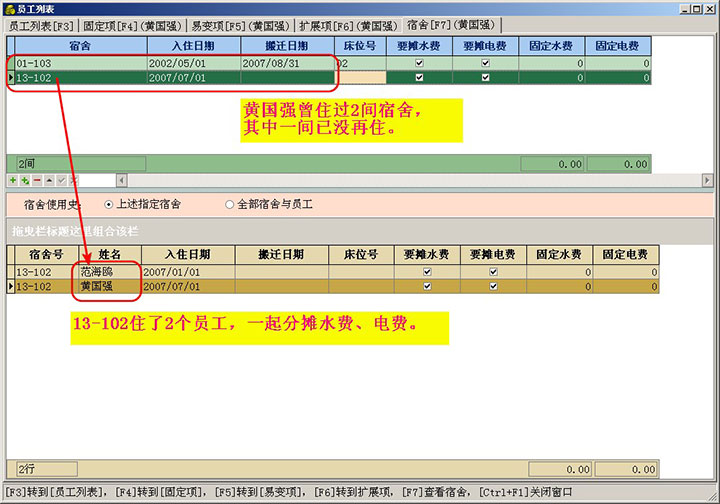This screenshot has height=504, width=720.
Task: Click the 床位号 cell of the 13-102 row
Action: [358, 77]
